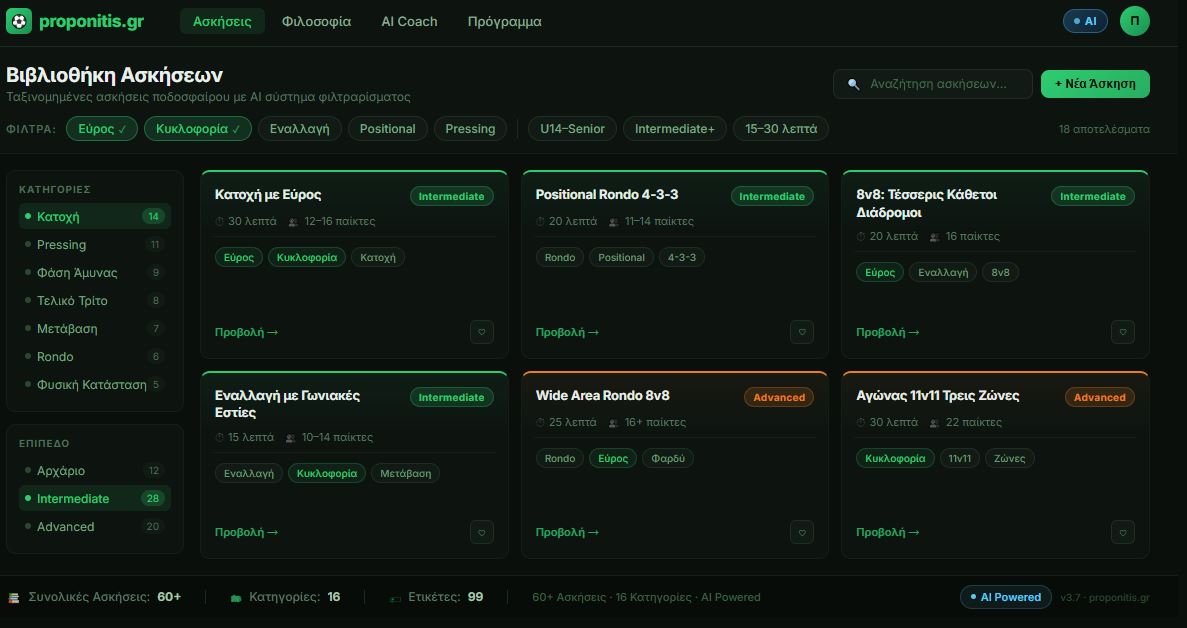1187x628 pixels.
Task: Click the proponitis.gr soccer ball logo
Action: coord(19,21)
